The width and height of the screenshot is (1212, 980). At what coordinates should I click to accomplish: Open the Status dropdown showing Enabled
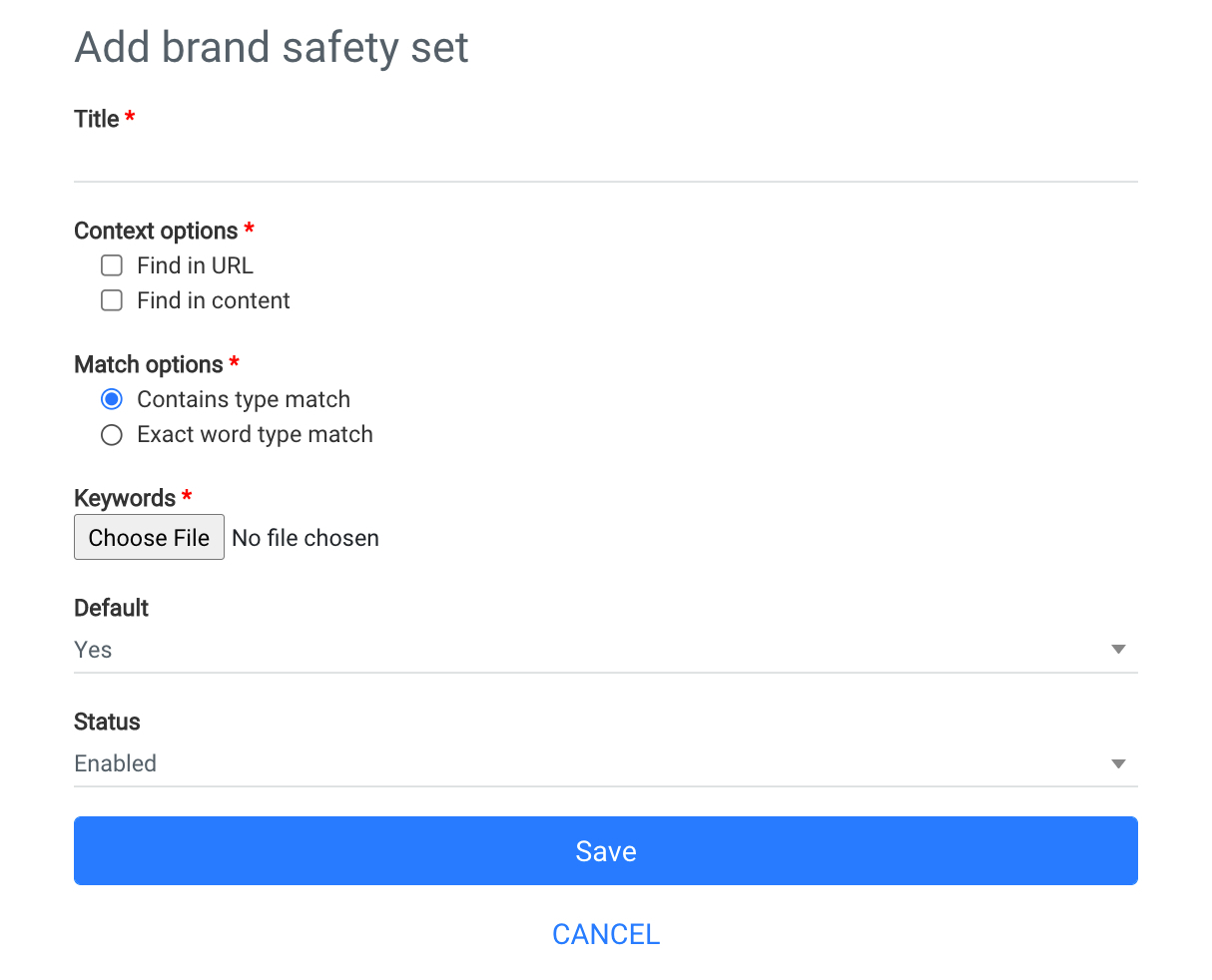point(605,763)
